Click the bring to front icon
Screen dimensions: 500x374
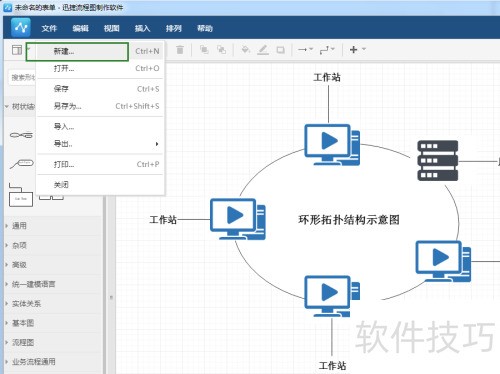(x=204, y=50)
